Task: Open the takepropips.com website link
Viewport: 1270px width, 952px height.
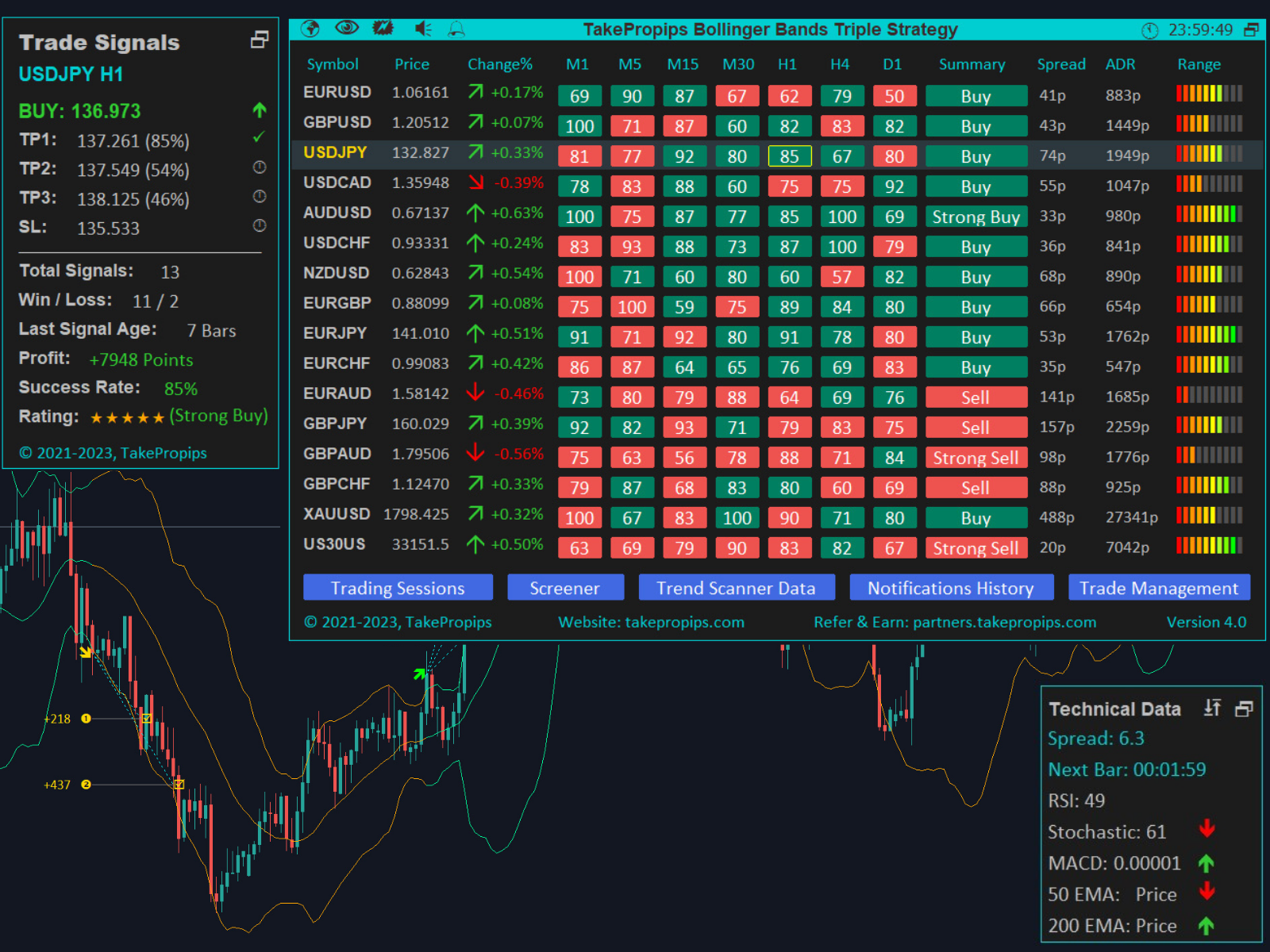Action: click(x=685, y=623)
